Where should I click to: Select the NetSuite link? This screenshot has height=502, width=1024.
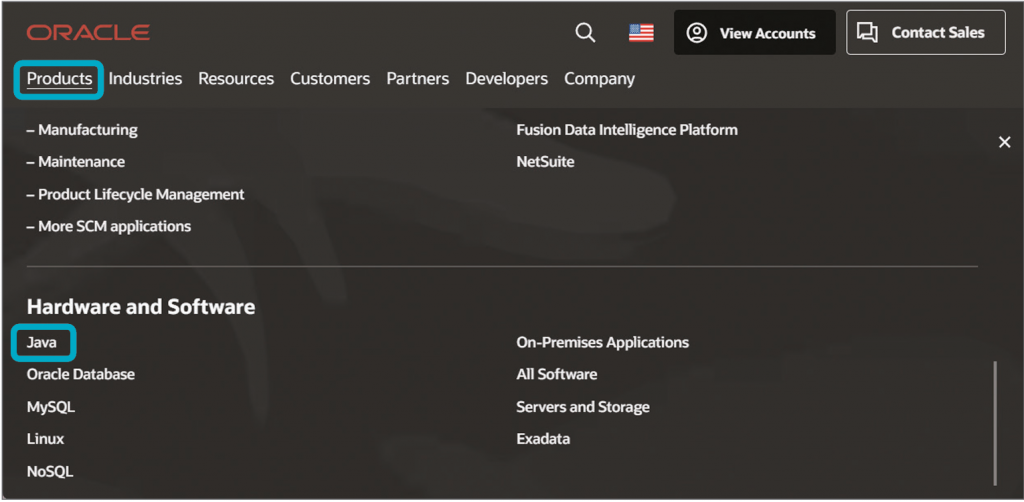coord(545,162)
